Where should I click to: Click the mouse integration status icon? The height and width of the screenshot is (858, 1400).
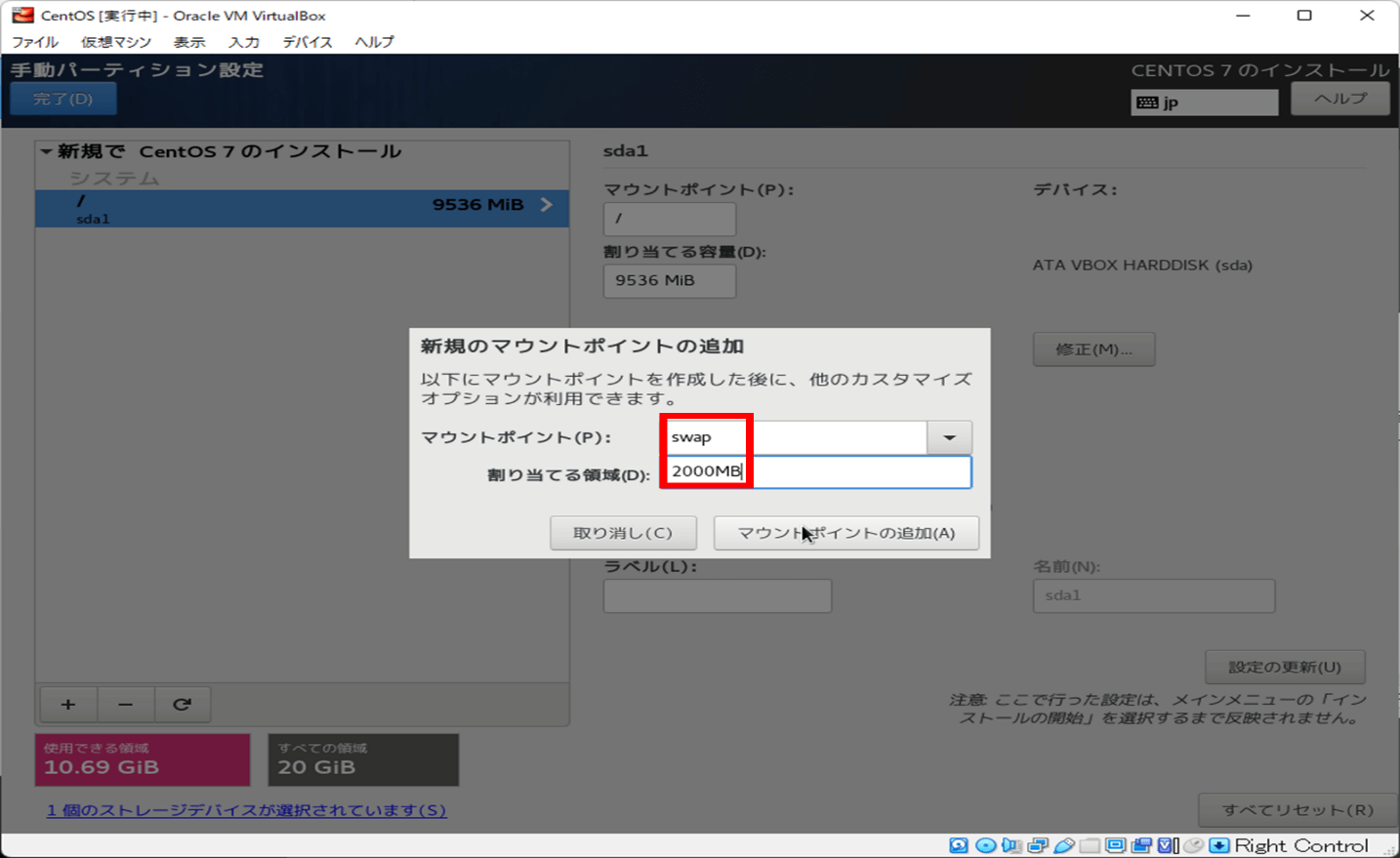click(x=1193, y=845)
